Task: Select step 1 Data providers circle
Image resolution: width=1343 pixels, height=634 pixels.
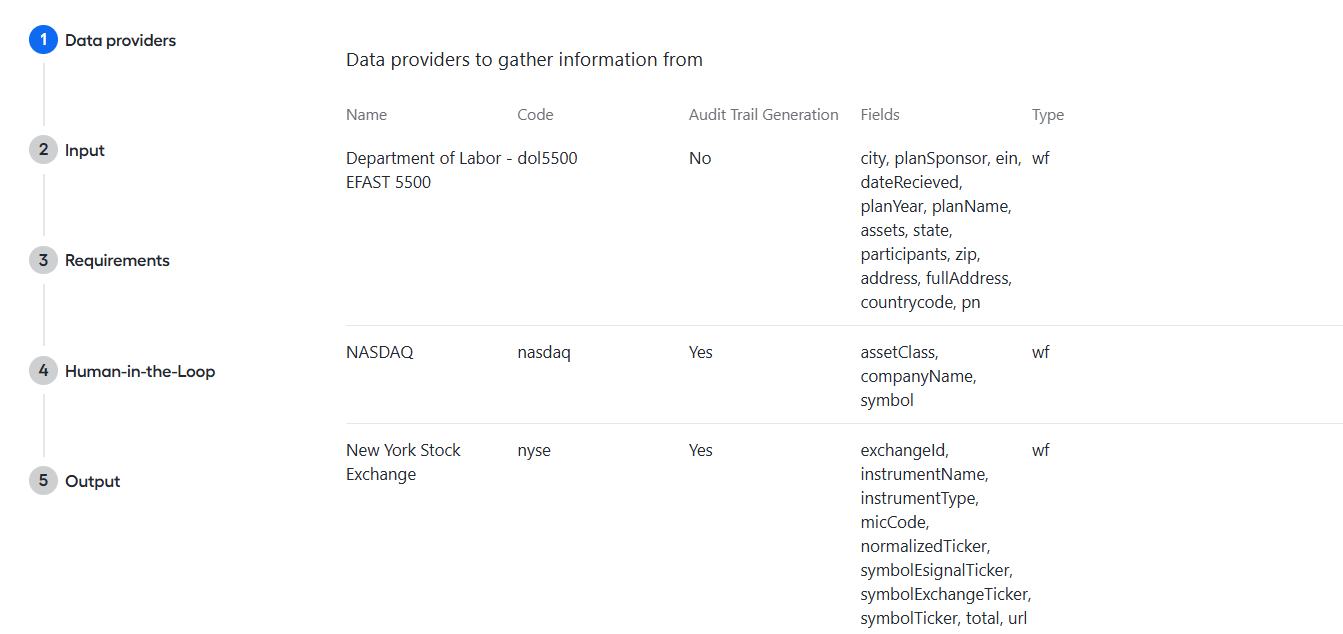Action: 43,40
